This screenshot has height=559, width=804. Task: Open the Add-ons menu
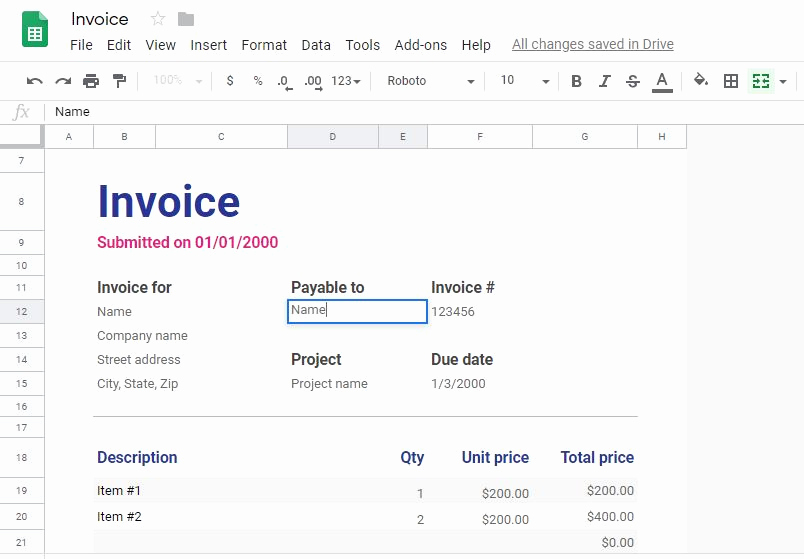tap(420, 45)
